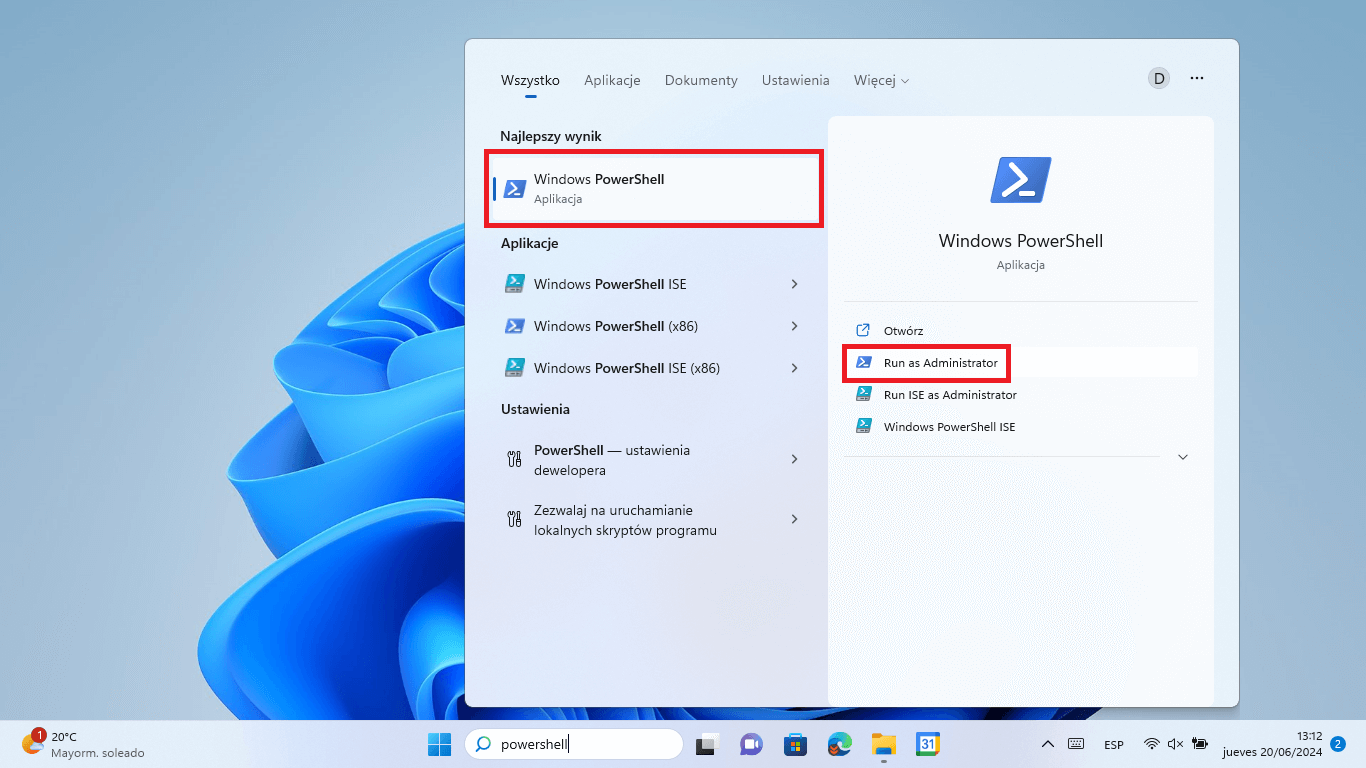Click the Windows PowerShell (x86) app icon
This screenshot has height=768, width=1366.
pos(515,326)
